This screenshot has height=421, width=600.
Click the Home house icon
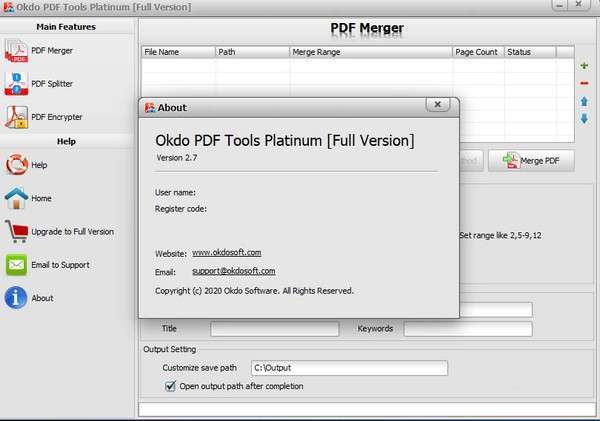click(x=16, y=198)
